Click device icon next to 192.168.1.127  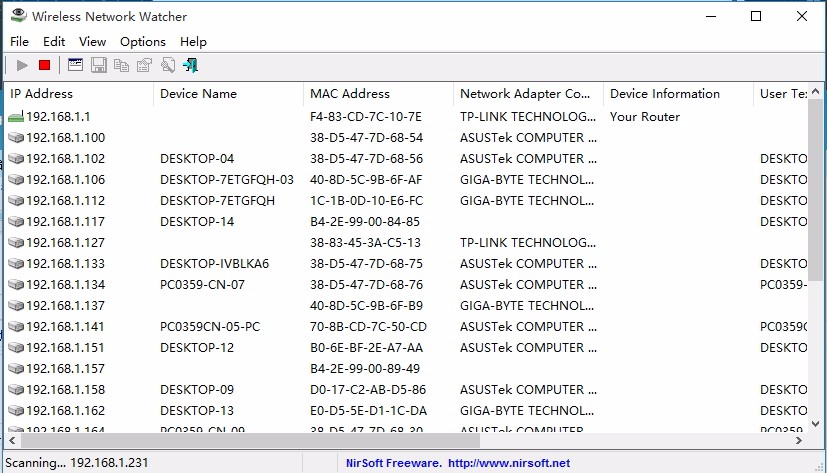(16, 243)
